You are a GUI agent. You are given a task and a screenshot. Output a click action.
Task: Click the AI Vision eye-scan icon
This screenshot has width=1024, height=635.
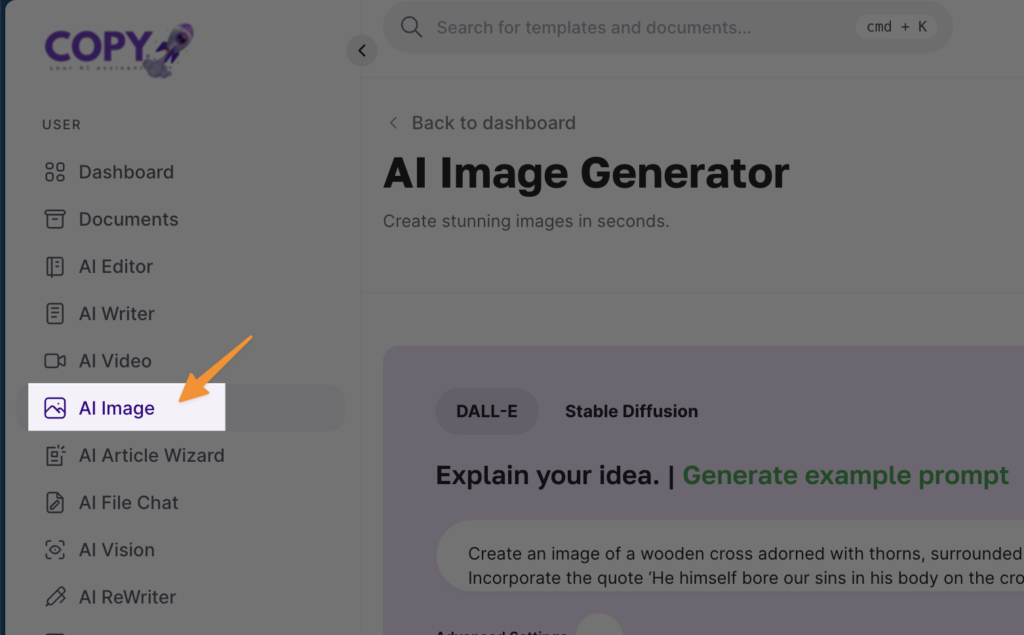tap(55, 550)
